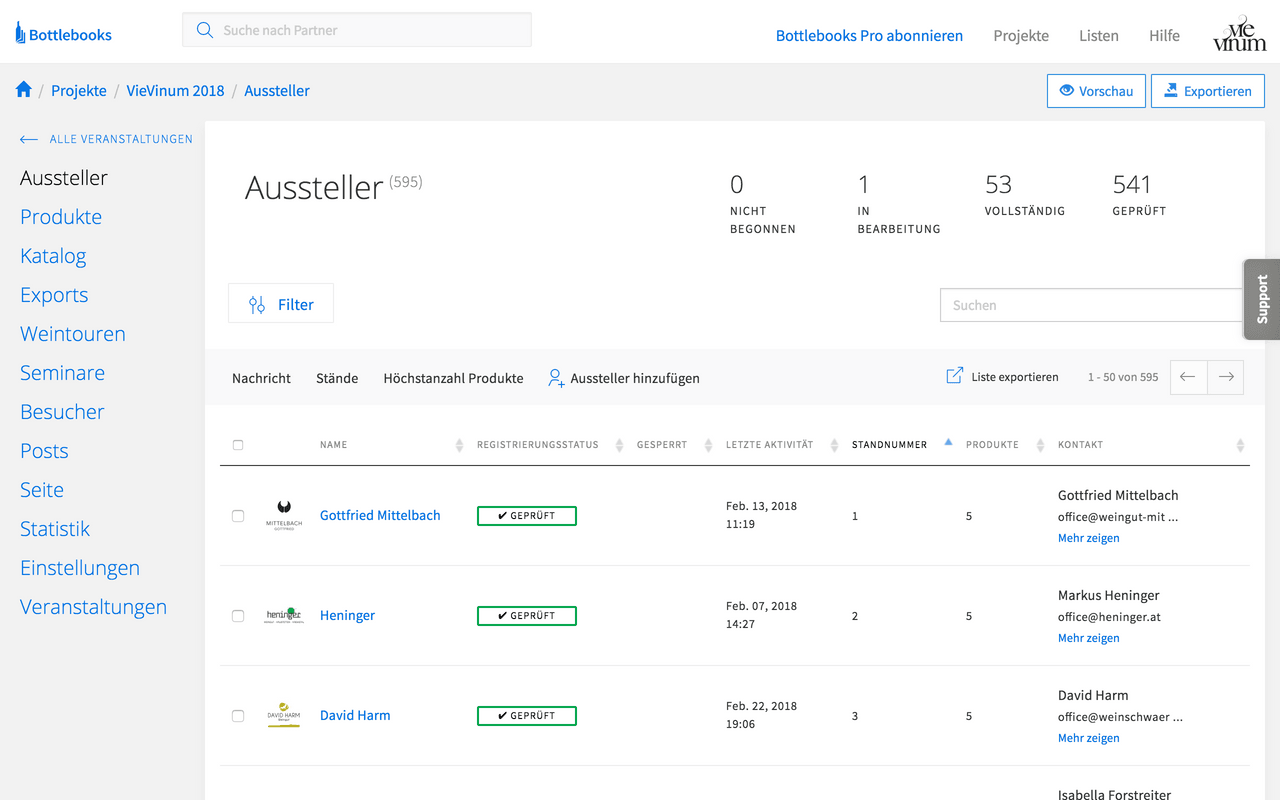Click the David Harm logo thumbnail
Image resolution: width=1280 pixels, height=800 pixels.
click(284, 715)
